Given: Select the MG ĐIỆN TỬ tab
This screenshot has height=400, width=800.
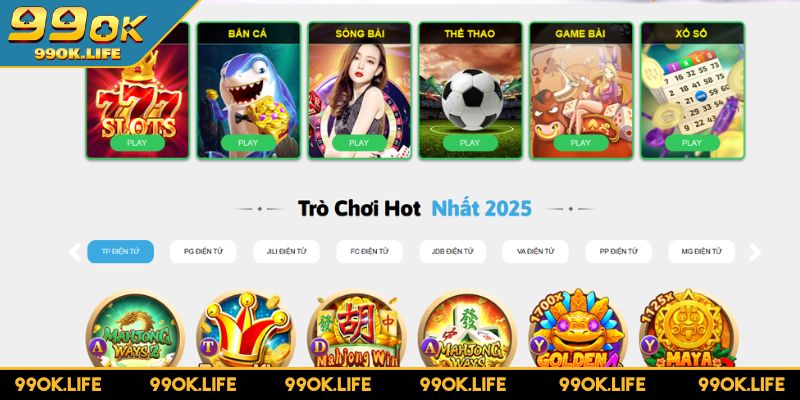Looking at the screenshot, I should tap(702, 252).
